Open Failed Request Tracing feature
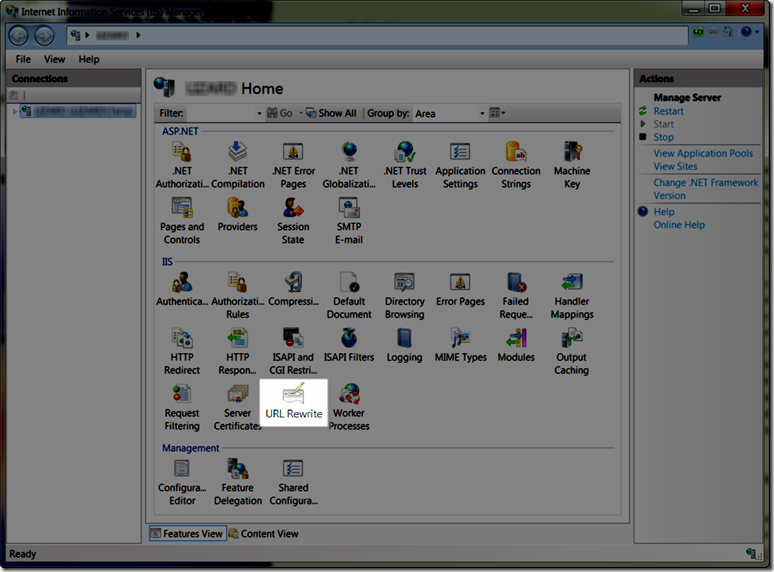The width and height of the screenshot is (774, 572). 516,295
